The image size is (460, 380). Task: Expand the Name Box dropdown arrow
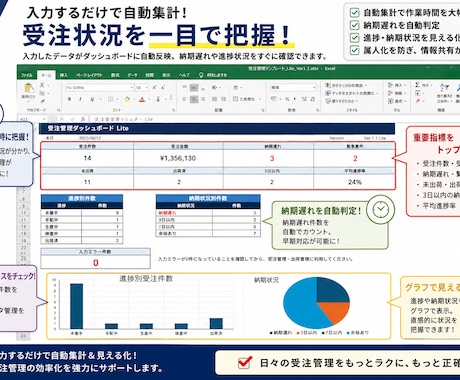pos(45,119)
